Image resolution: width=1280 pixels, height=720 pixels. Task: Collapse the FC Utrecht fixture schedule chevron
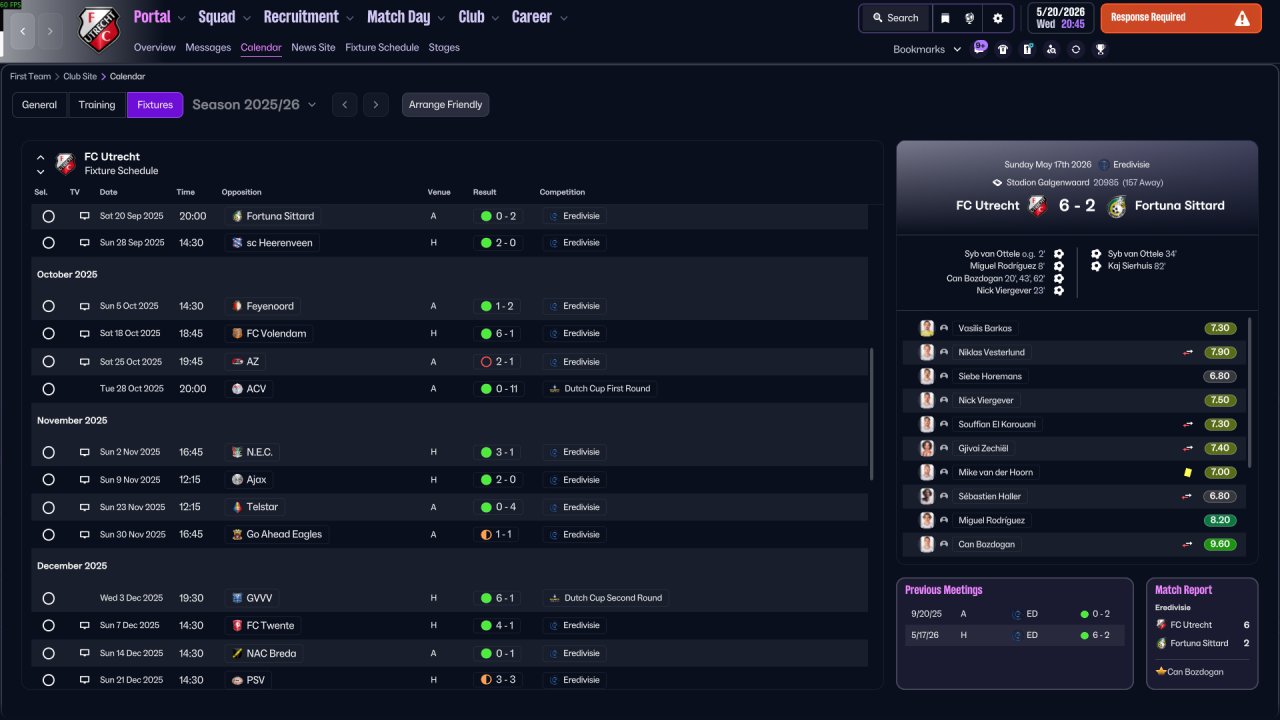coord(41,157)
